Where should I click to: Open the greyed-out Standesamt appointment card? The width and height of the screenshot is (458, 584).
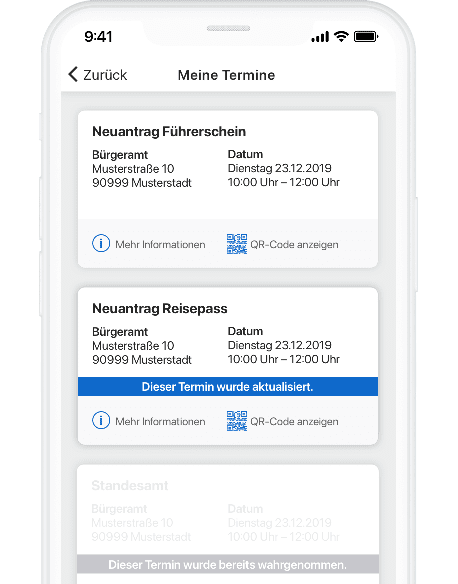[x=228, y=524]
